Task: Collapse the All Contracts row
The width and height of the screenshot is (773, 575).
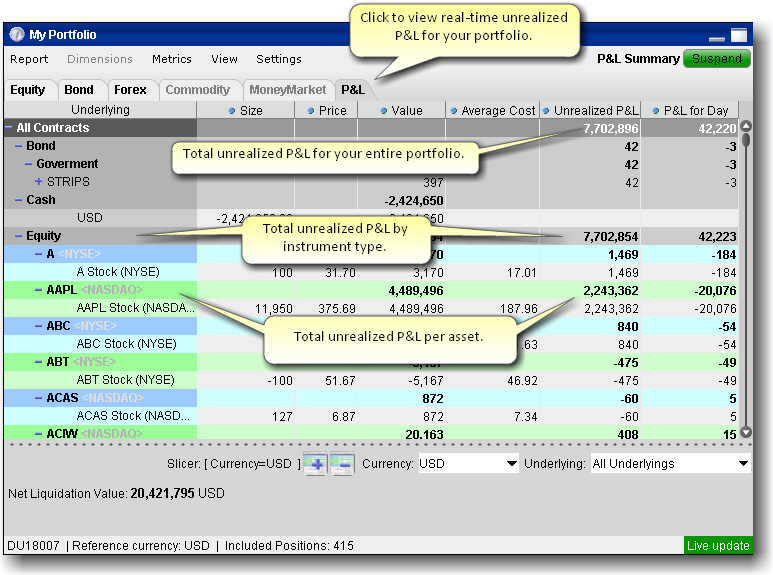Action: (x=10, y=128)
